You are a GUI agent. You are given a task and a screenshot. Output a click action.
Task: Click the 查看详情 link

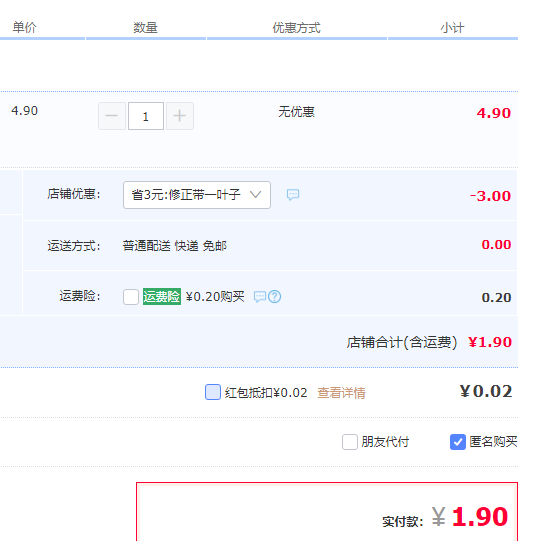tap(341, 393)
